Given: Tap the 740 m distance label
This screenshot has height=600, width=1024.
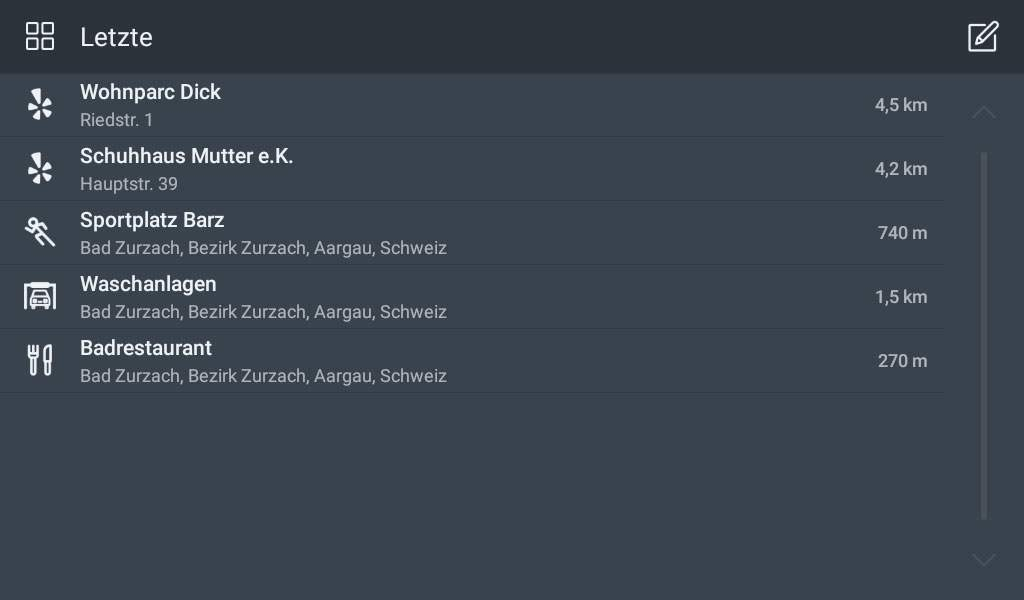Looking at the screenshot, I should click(x=902, y=233).
